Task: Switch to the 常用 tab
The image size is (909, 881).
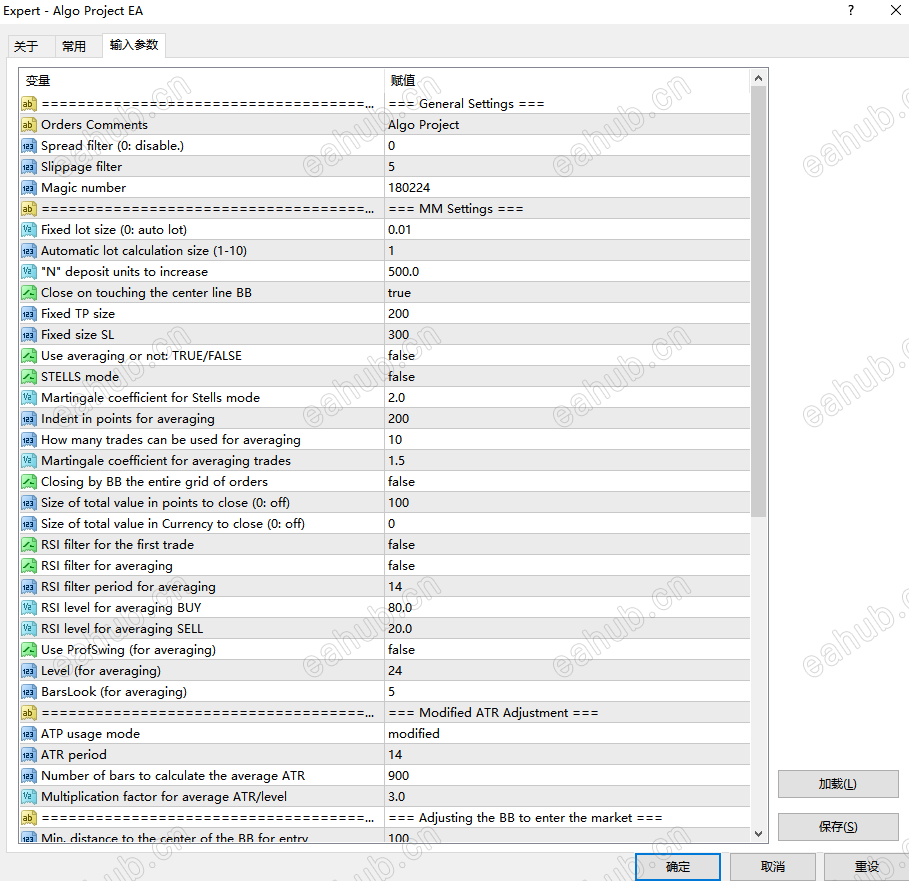Action: (74, 46)
